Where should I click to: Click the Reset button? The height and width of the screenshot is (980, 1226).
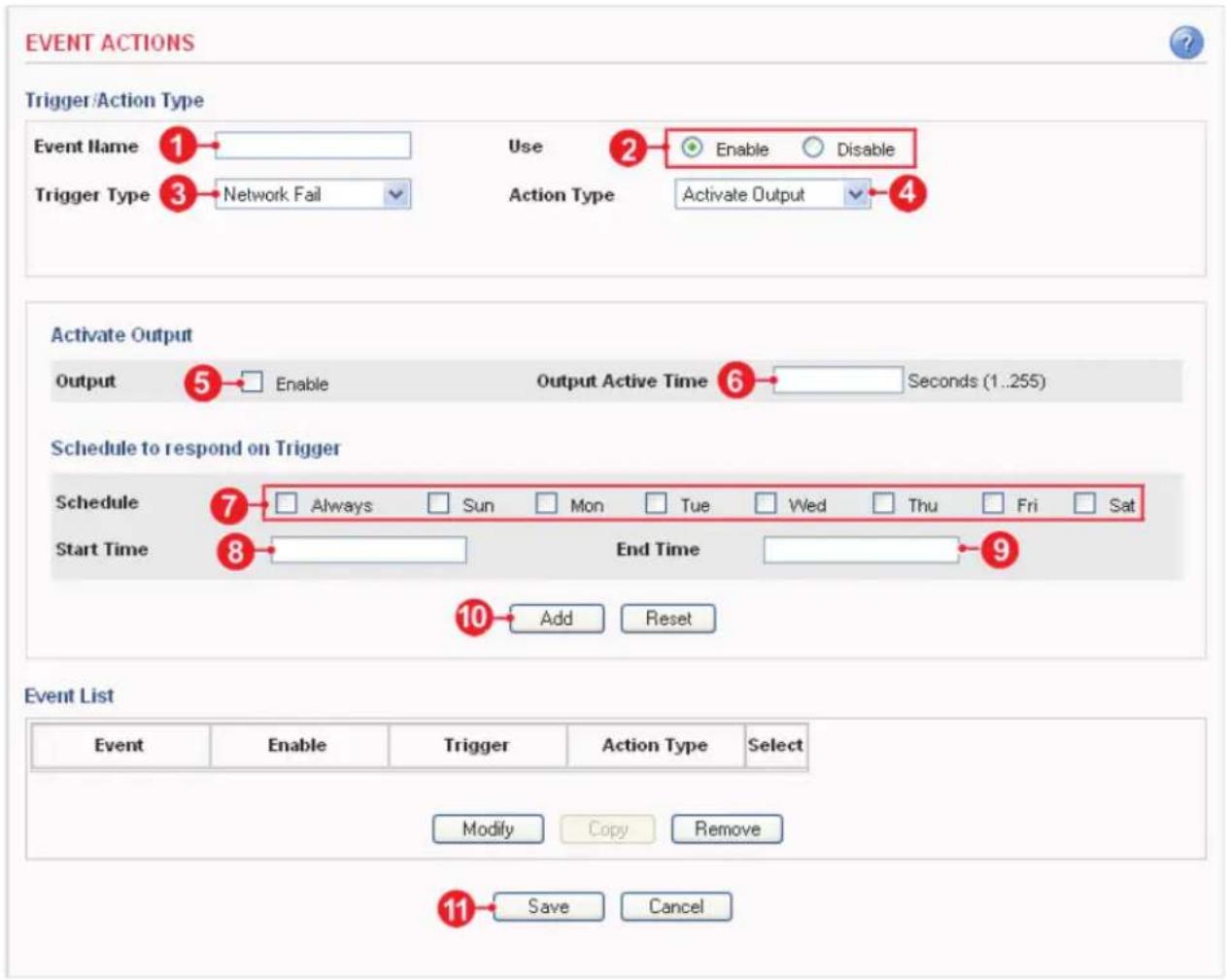coord(668,619)
